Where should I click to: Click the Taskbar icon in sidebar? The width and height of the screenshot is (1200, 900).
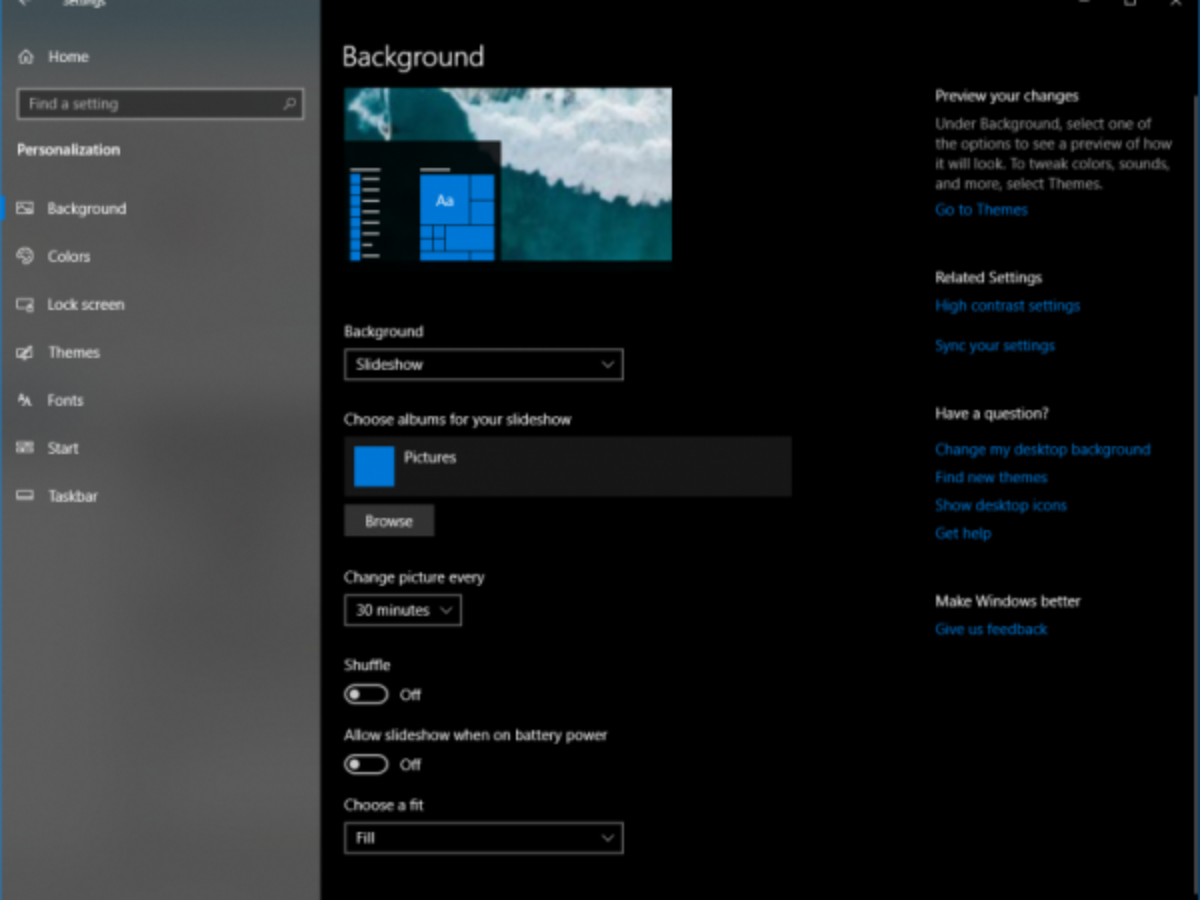(x=26, y=497)
